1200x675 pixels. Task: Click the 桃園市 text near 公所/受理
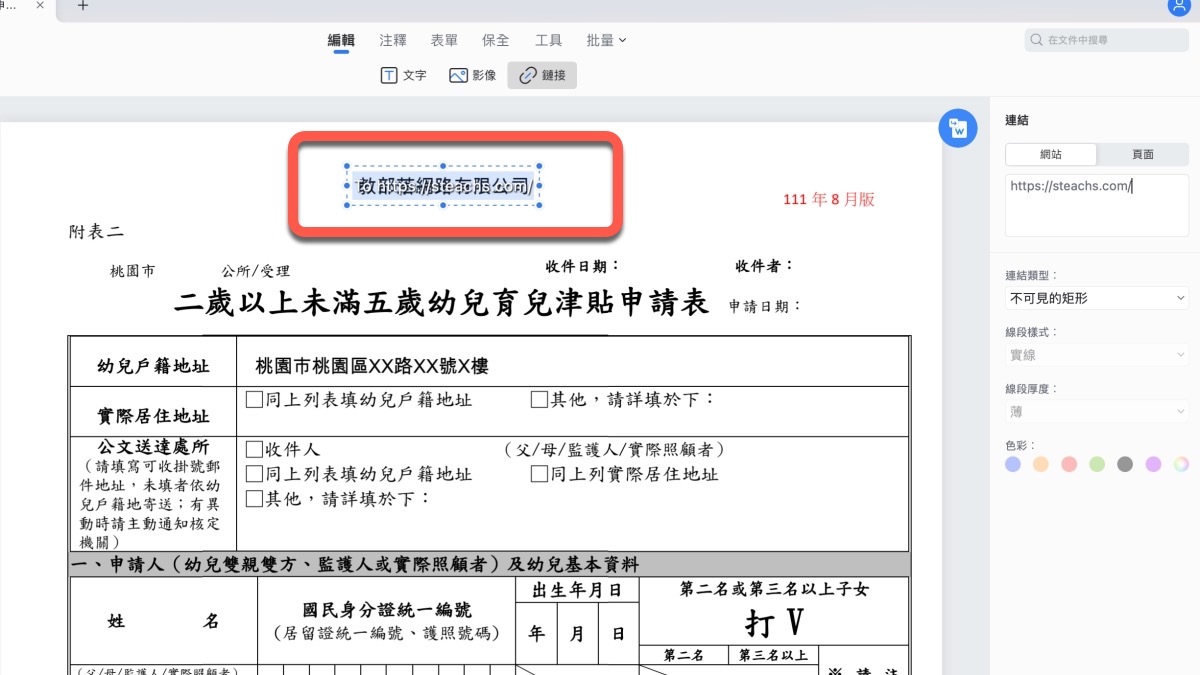[132, 271]
